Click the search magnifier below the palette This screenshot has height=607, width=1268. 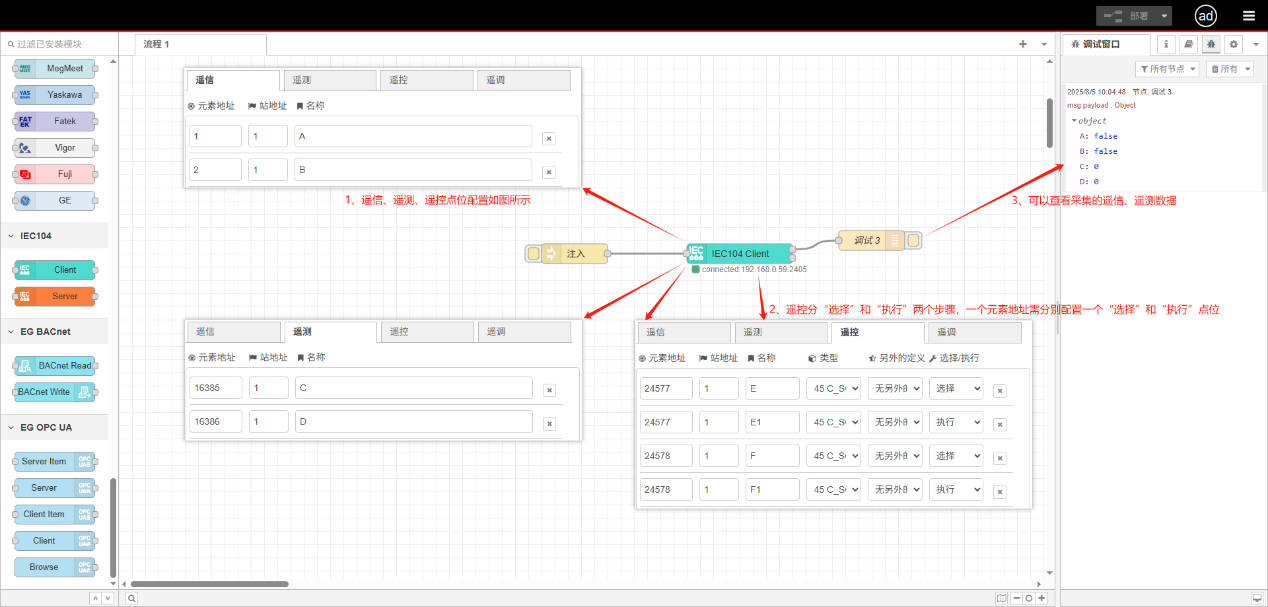[x=131, y=598]
